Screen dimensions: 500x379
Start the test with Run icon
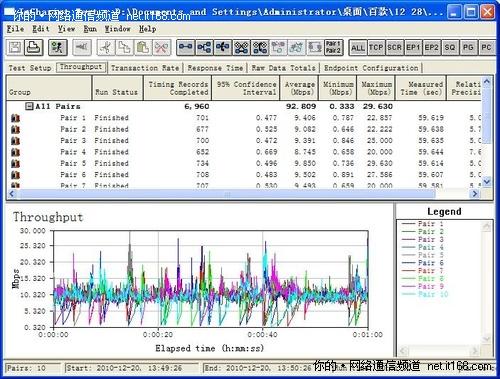tap(58, 48)
